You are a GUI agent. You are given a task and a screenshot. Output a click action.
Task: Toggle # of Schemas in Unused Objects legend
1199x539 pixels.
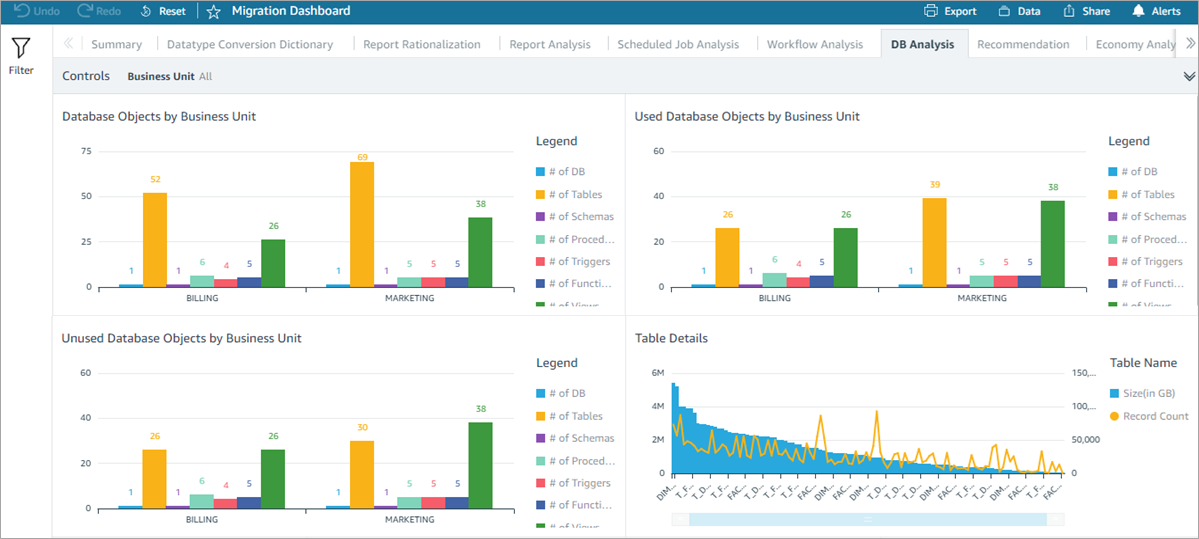(x=575, y=438)
